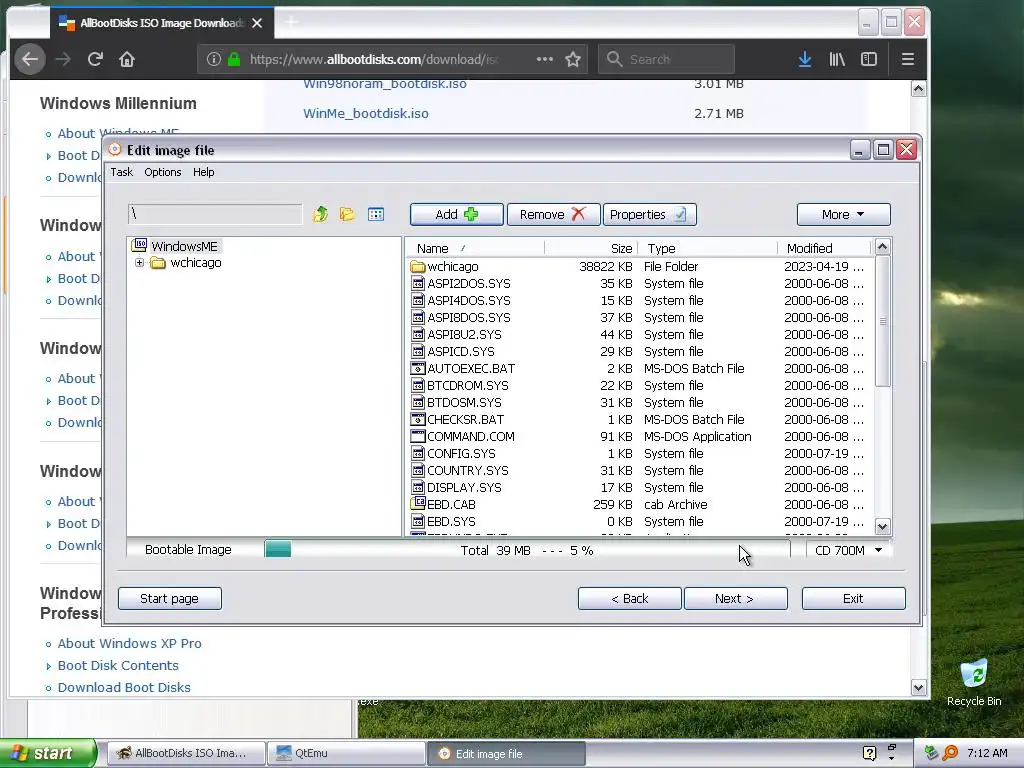Click file list scroll down arrow

882,526
